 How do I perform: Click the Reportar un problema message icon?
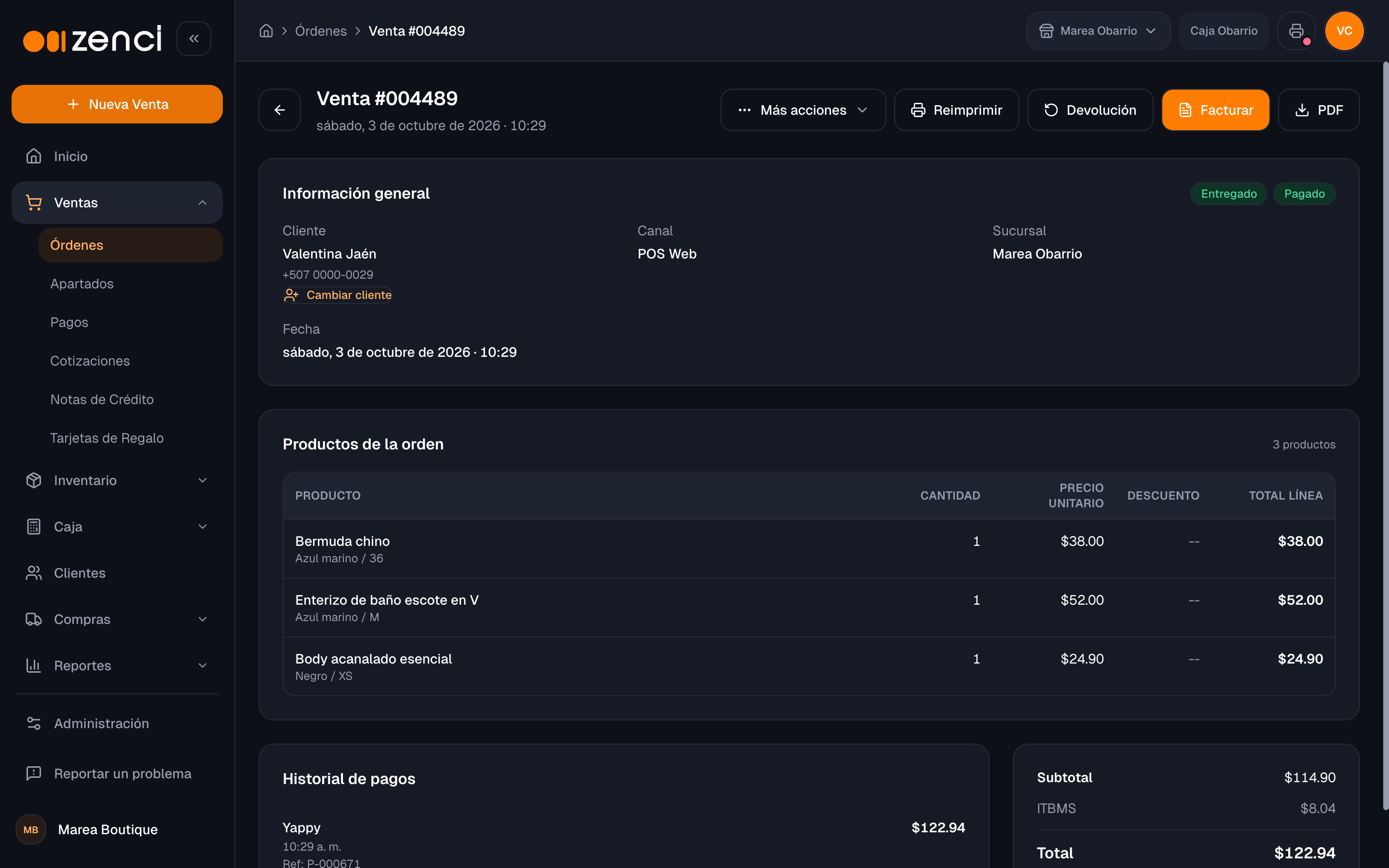(x=34, y=773)
